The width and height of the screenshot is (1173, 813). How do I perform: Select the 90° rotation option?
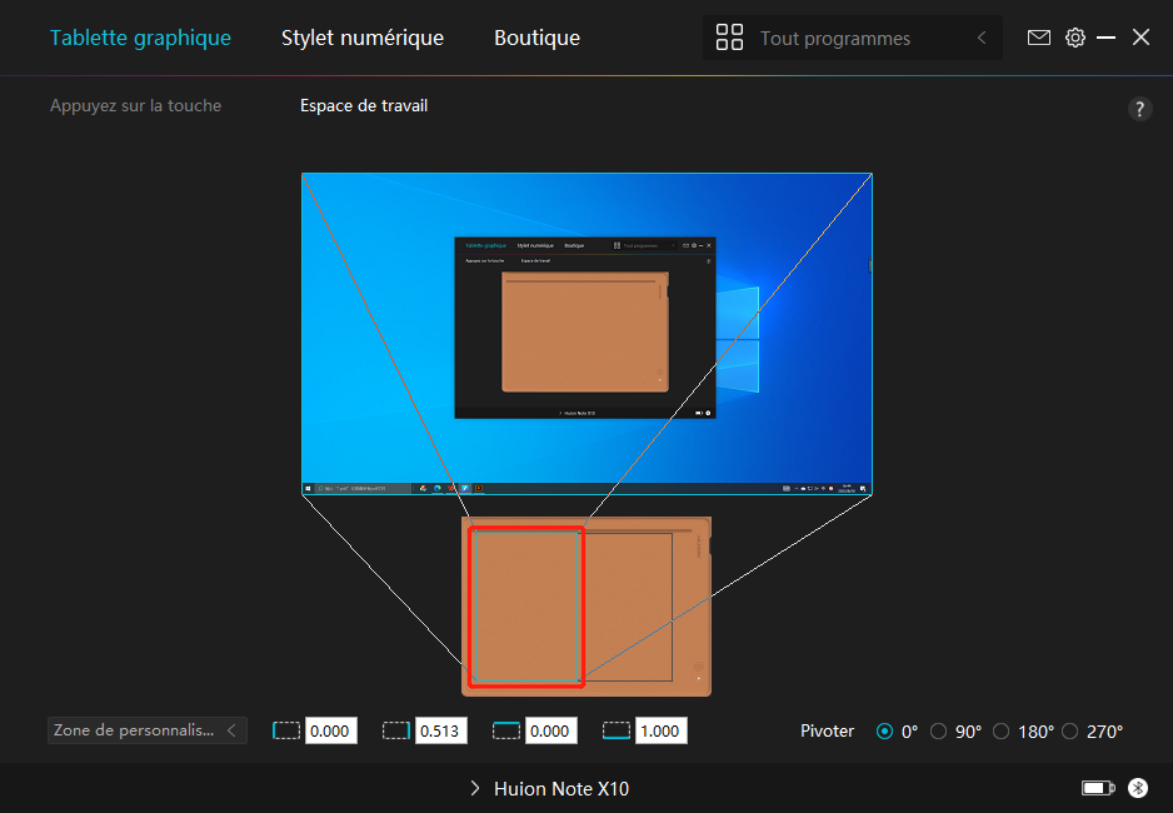coord(939,732)
